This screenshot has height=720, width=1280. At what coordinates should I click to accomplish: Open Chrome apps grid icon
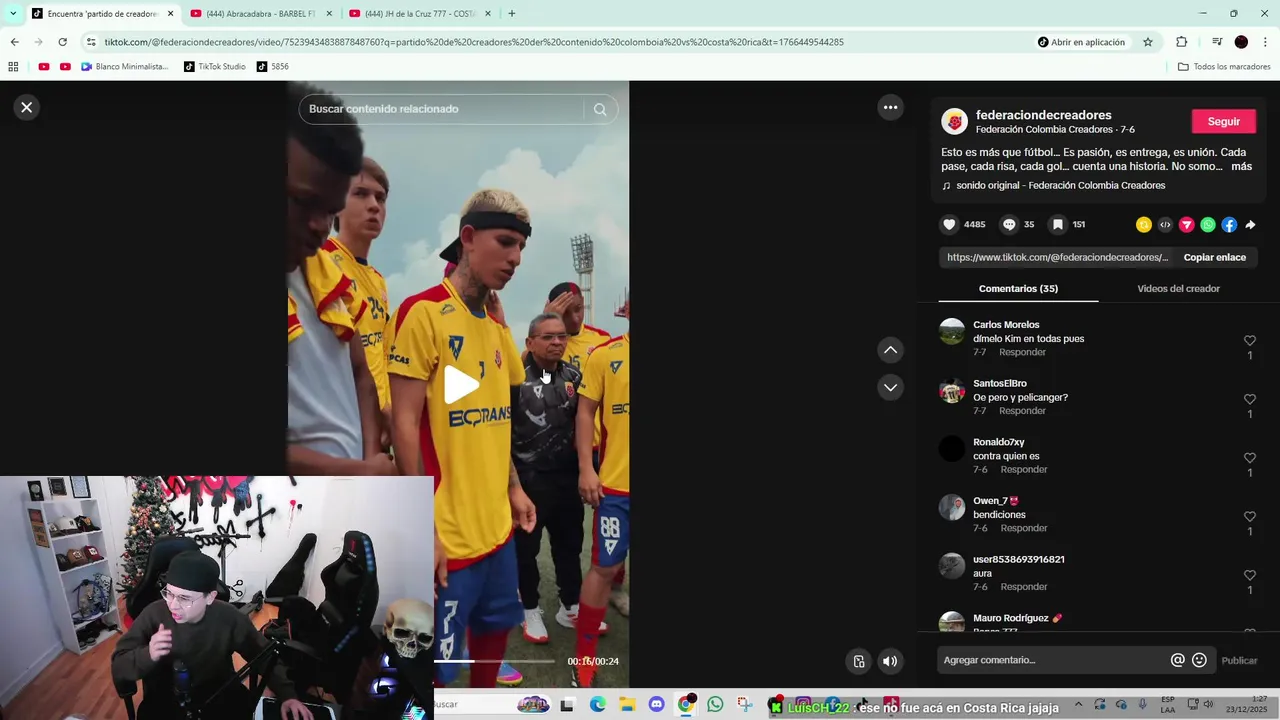(x=13, y=67)
